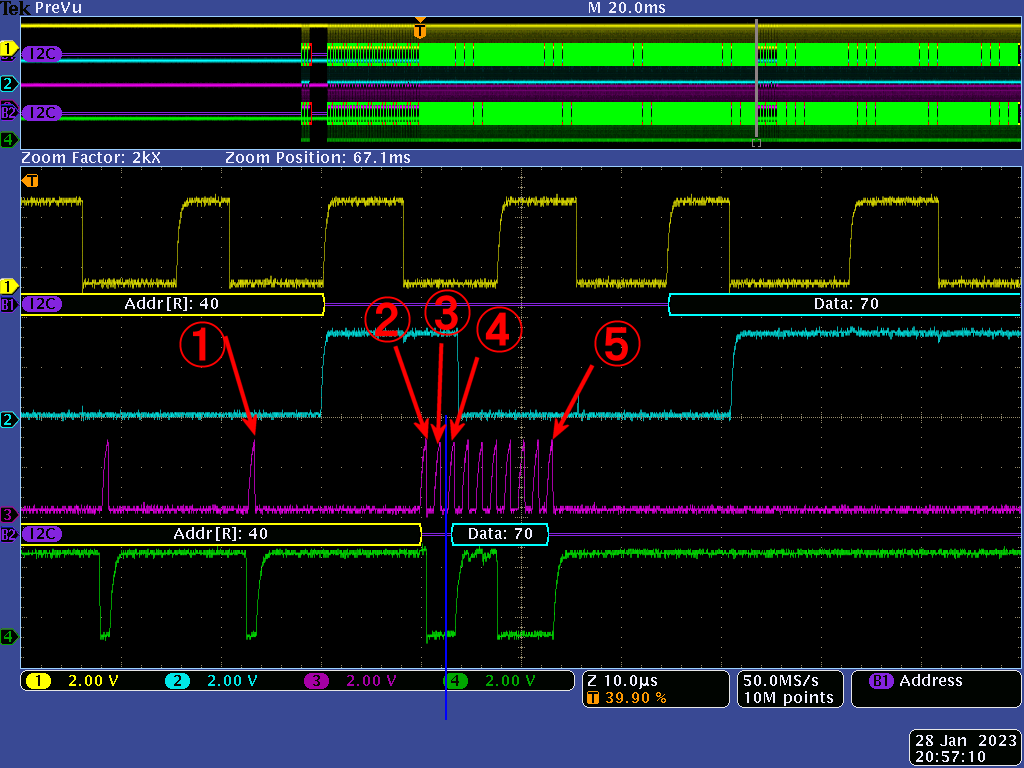This screenshot has width=1024, height=768.
Task: Click the I2C badge on the B2 bus row
Action: (x=42, y=534)
